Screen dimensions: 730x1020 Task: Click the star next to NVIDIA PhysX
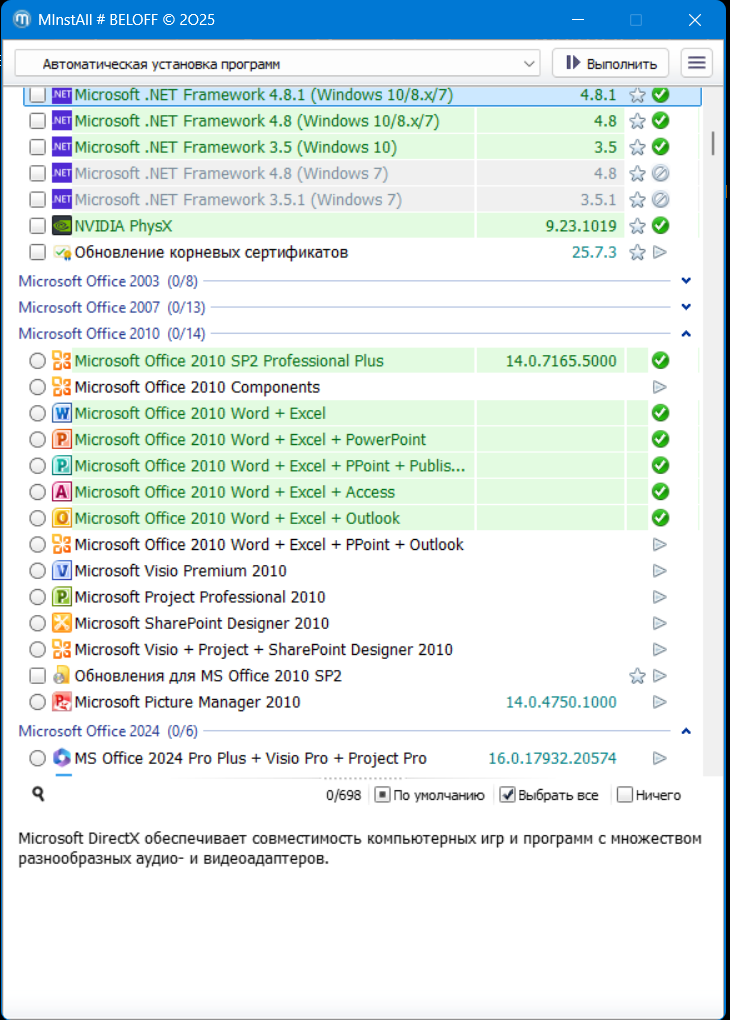point(637,226)
